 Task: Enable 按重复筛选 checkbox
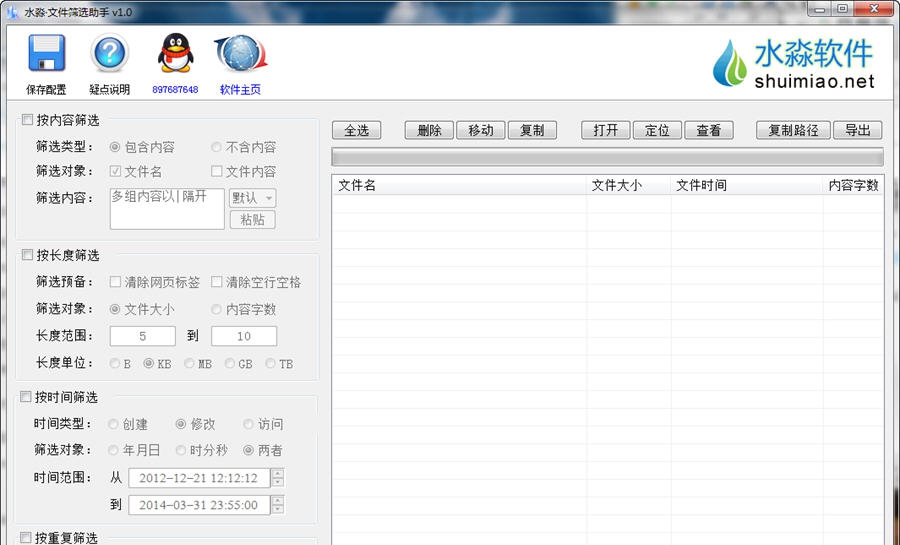[25, 538]
